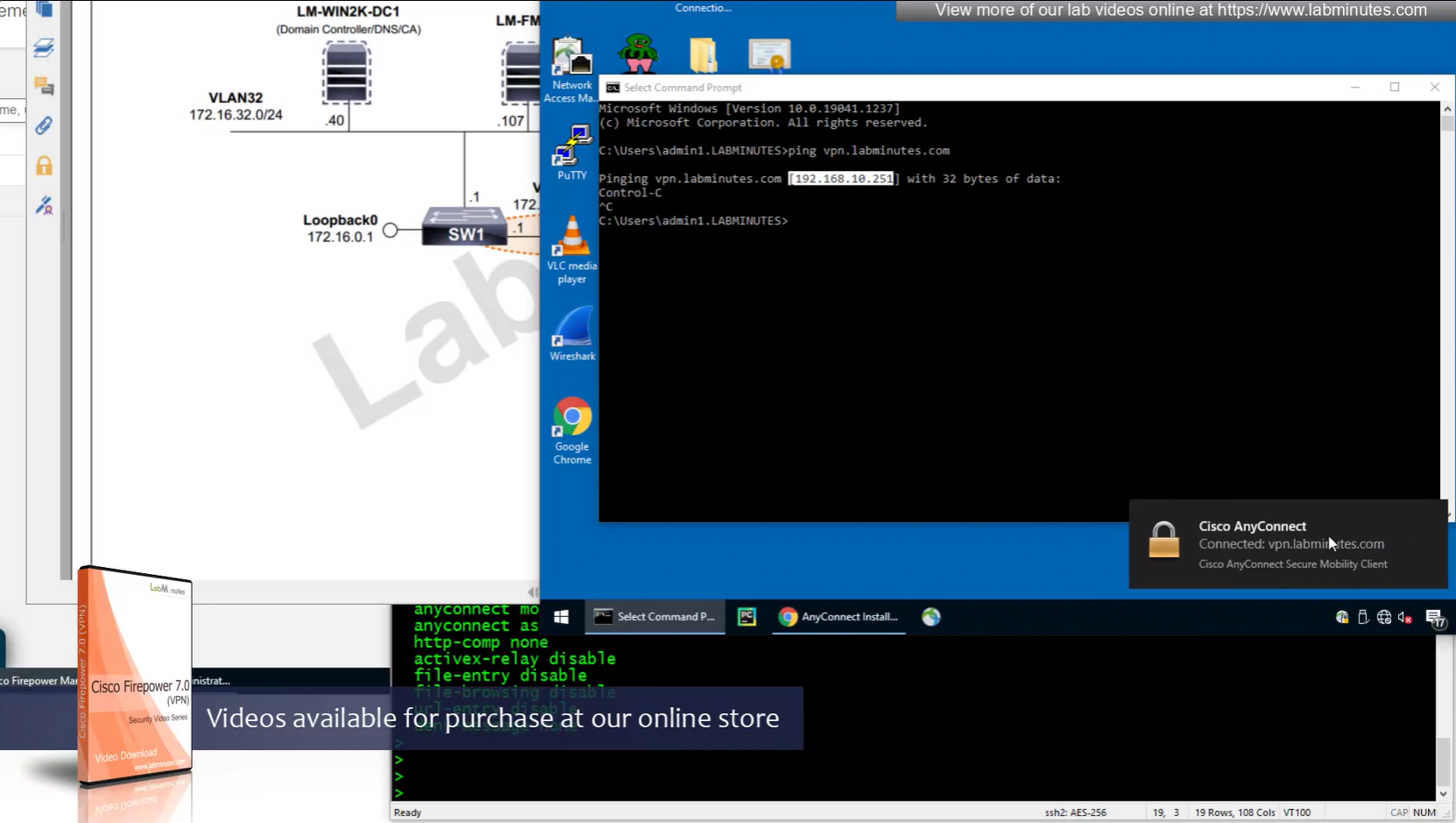The image size is (1456, 823).
Task: Open the Windows Start menu
Action: point(562,617)
